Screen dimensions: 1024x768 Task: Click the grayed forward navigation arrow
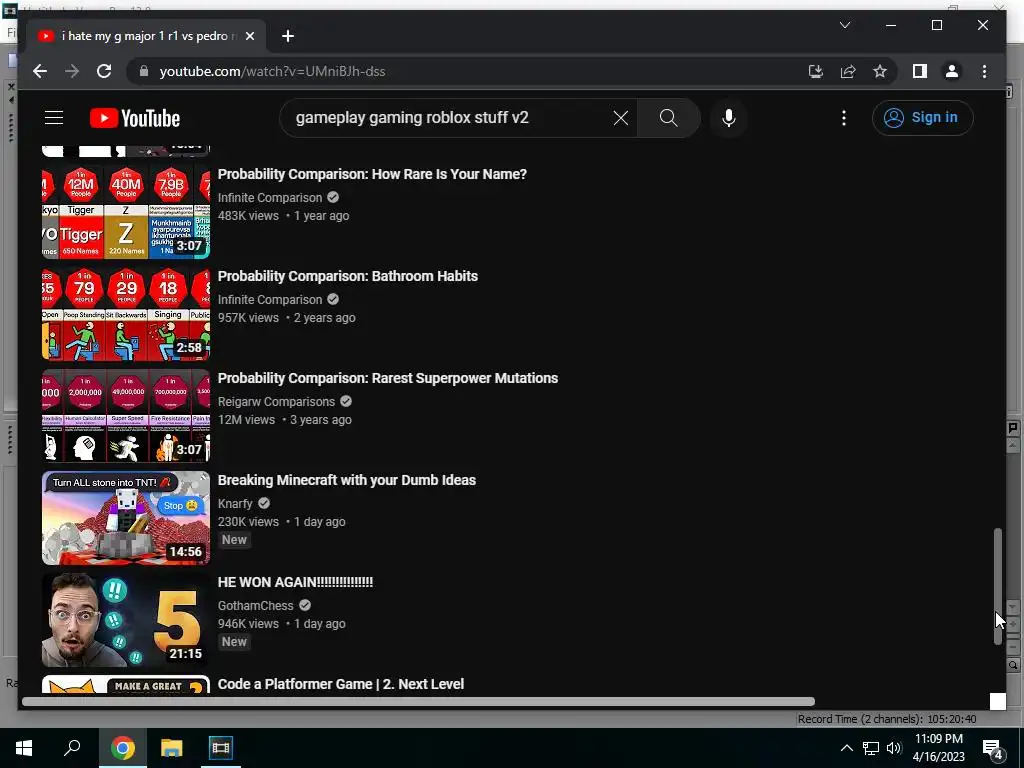tap(72, 71)
